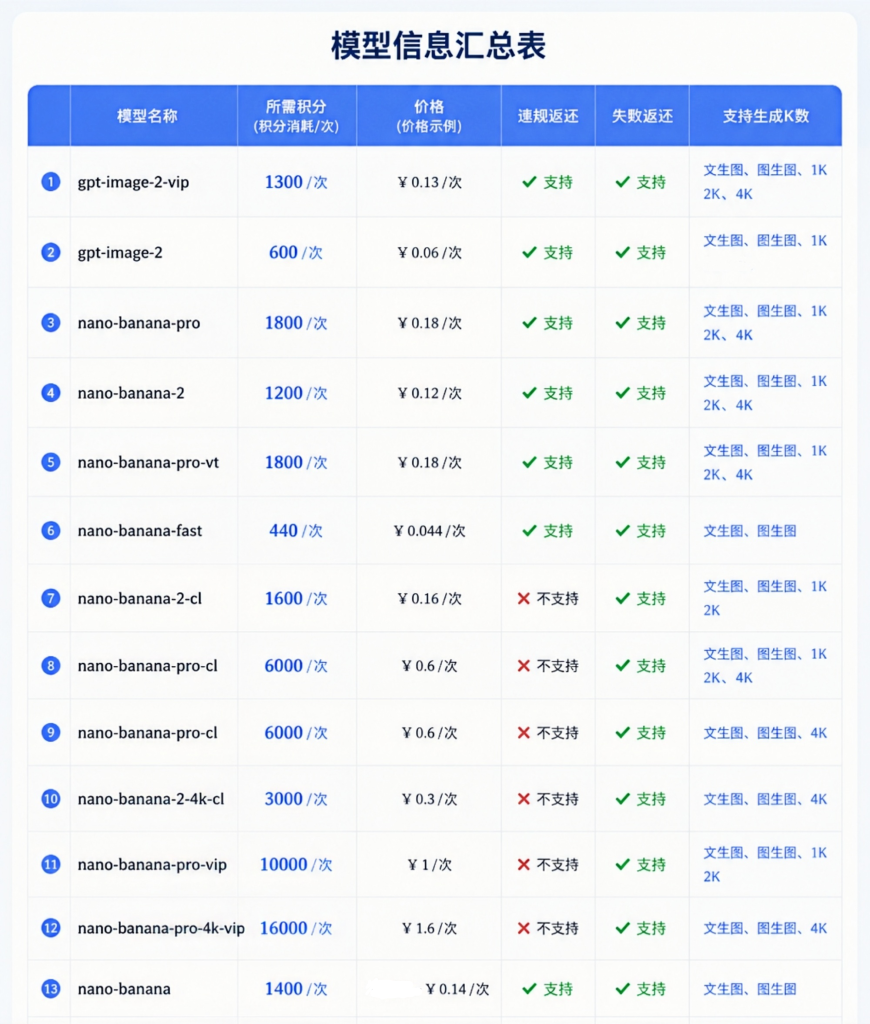Click the number 3 badge beside nano-banana-pro
870x1024 pixels.
(x=50, y=323)
